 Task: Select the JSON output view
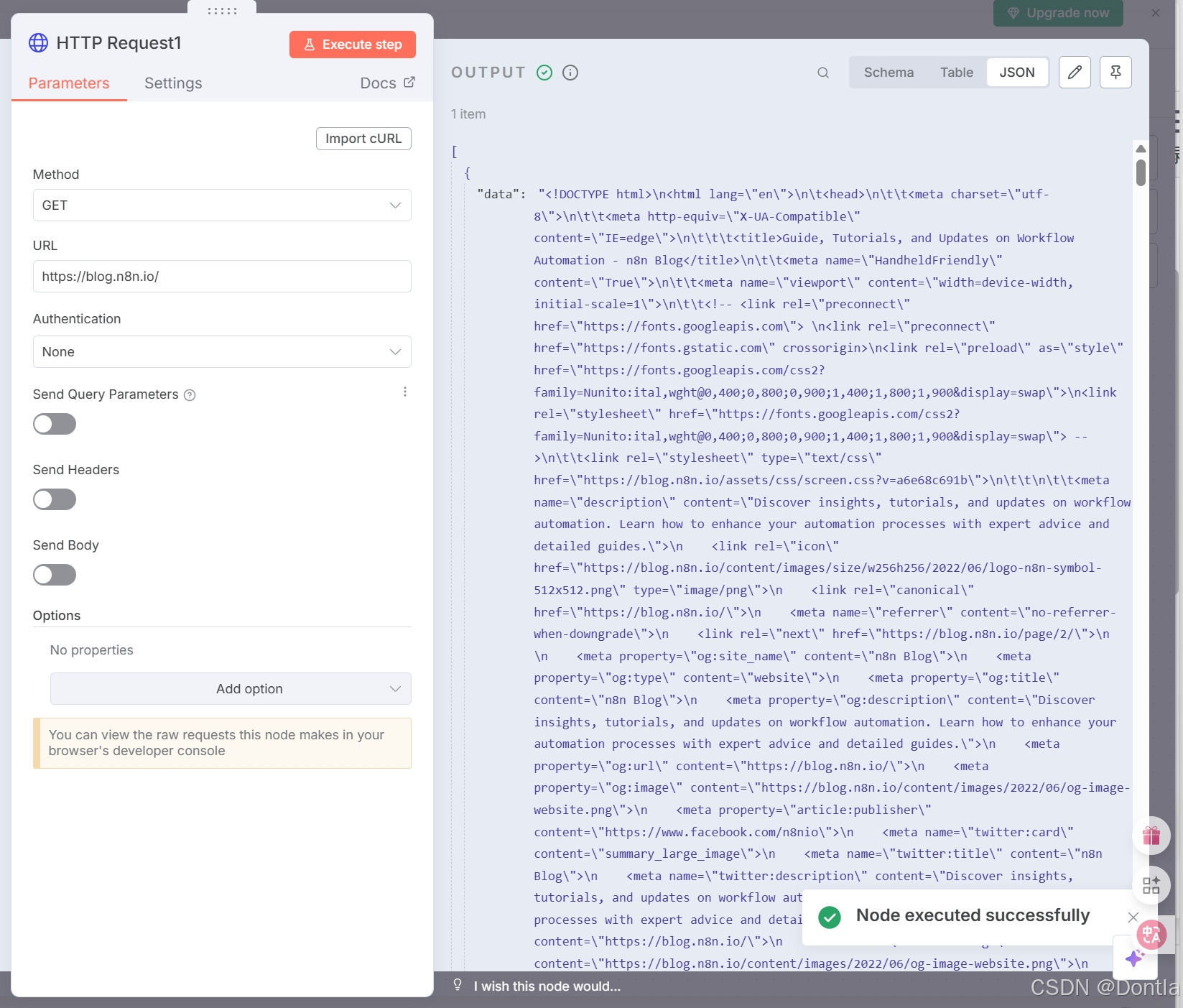tap(1017, 73)
